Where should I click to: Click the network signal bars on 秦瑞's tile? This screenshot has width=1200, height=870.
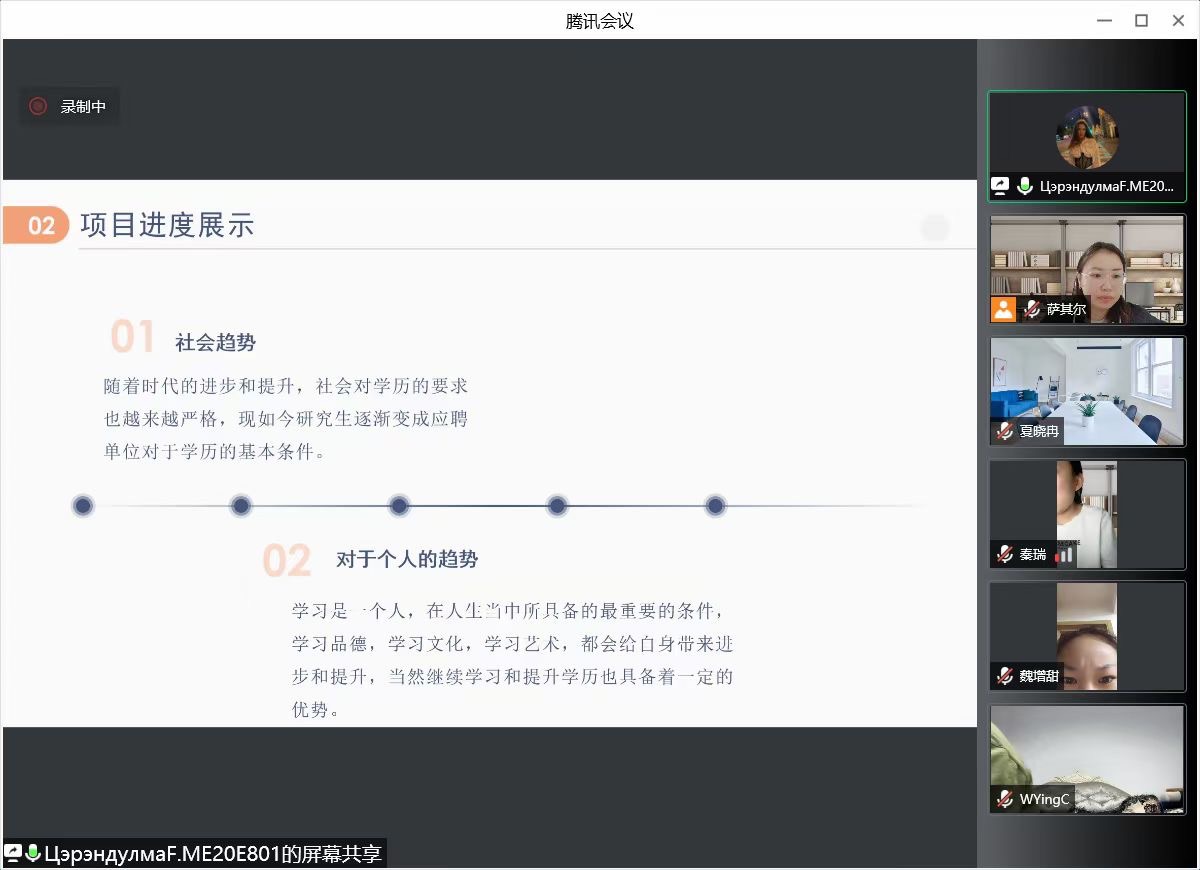click(1065, 554)
